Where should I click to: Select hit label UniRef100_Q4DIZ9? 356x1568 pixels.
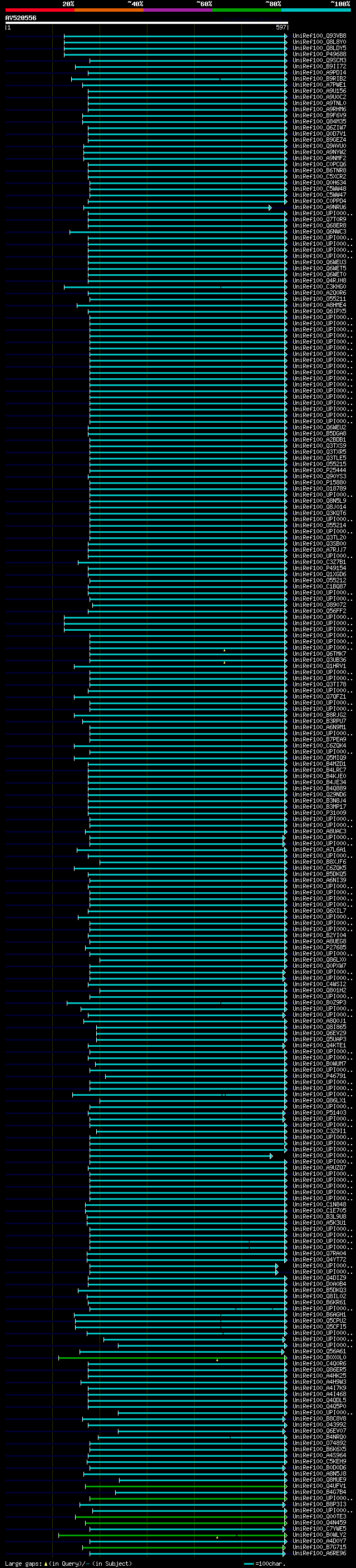pyautogui.click(x=319, y=1278)
